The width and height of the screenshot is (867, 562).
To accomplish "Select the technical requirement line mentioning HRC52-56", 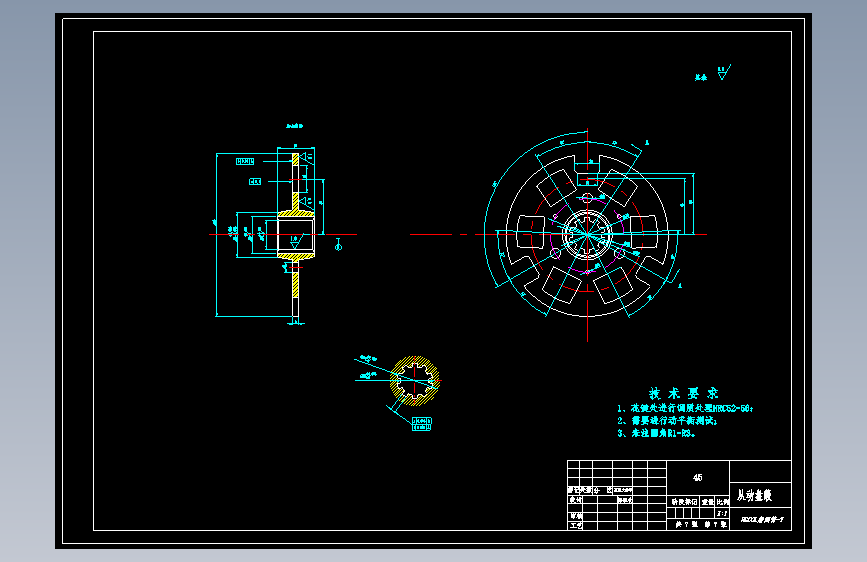I will [x=685, y=409].
